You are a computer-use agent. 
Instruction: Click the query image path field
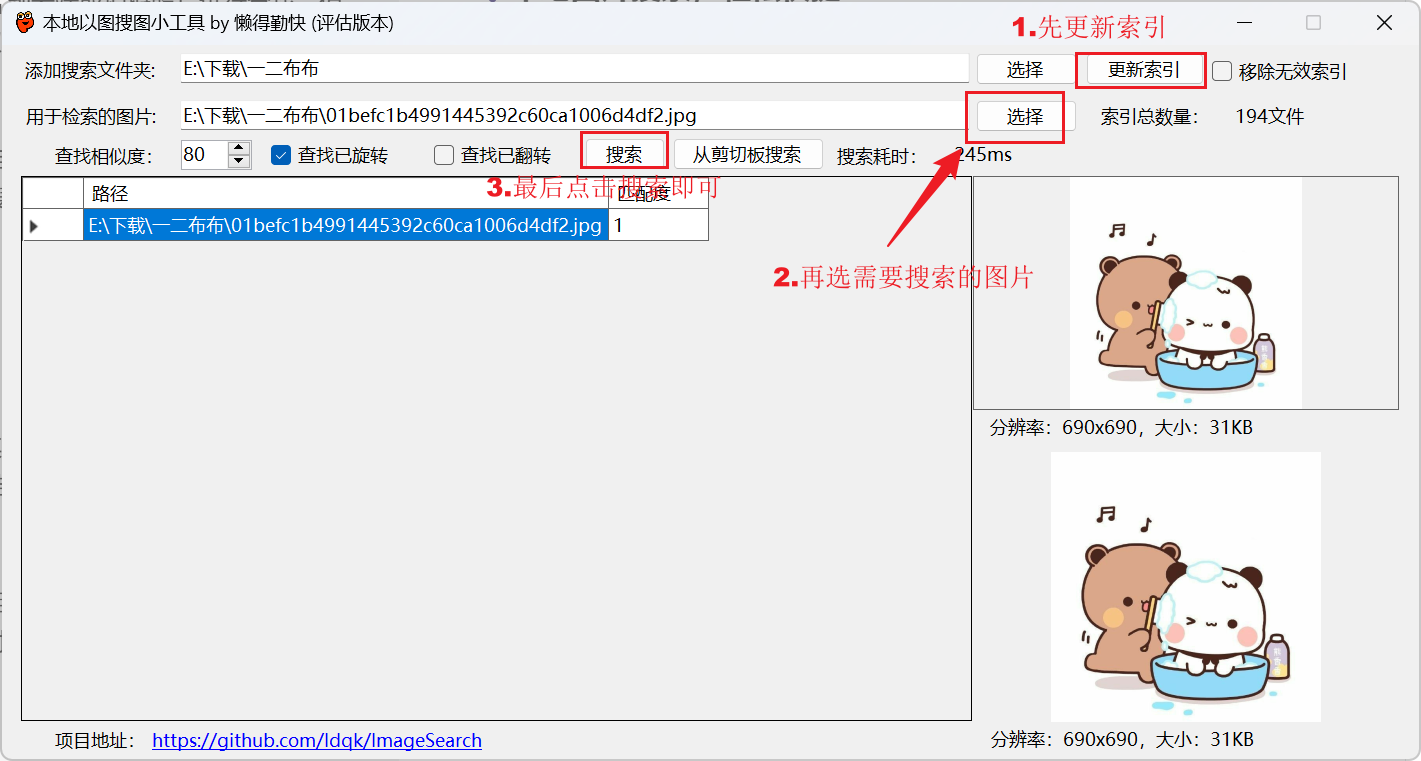coord(574,116)
